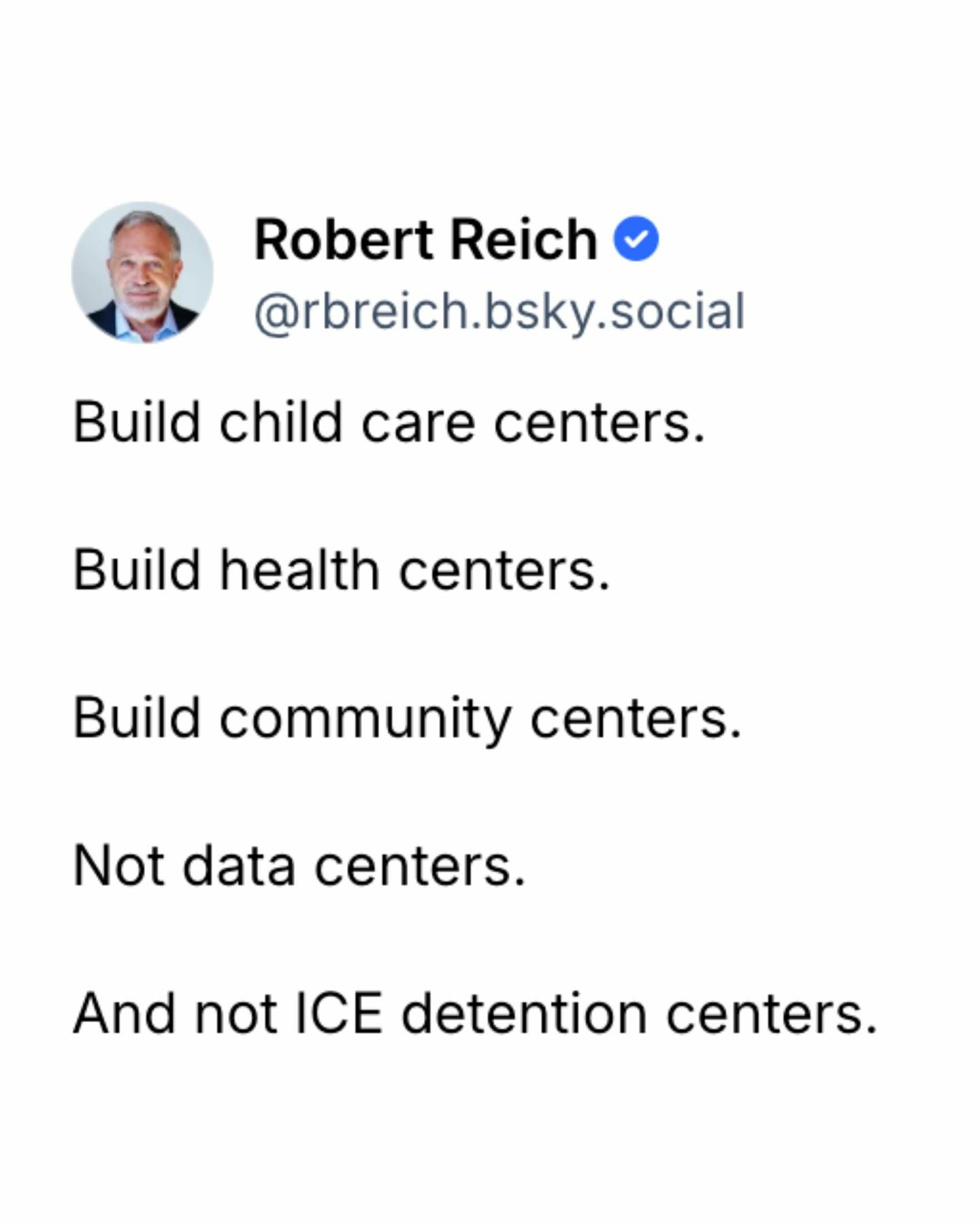Click the word "And" starting the last line

coord(125,1014)
